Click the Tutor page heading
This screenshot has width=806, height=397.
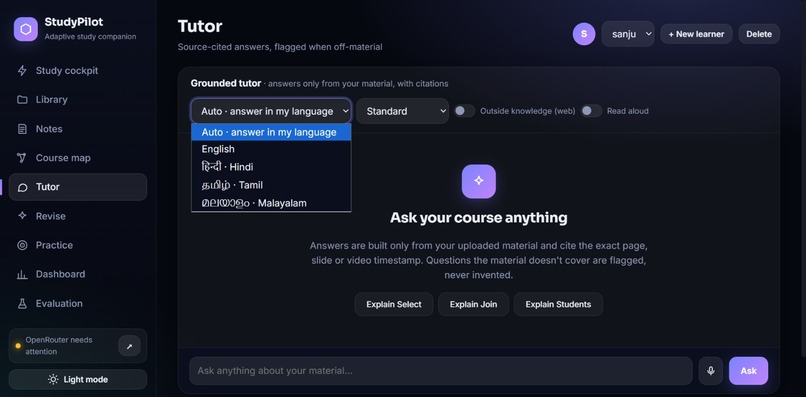click(x=200, y=26)
